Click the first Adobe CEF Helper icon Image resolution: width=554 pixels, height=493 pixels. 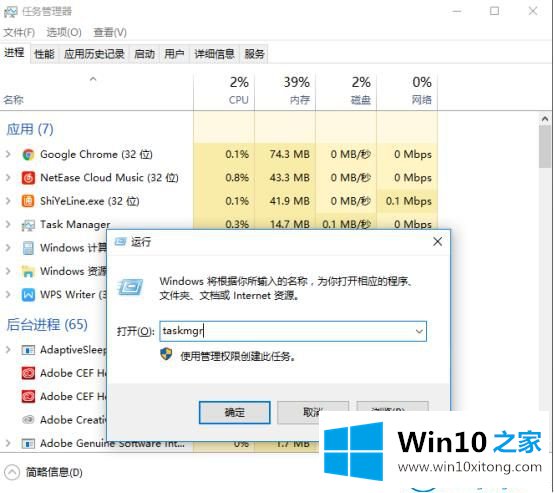click(28, 373)
